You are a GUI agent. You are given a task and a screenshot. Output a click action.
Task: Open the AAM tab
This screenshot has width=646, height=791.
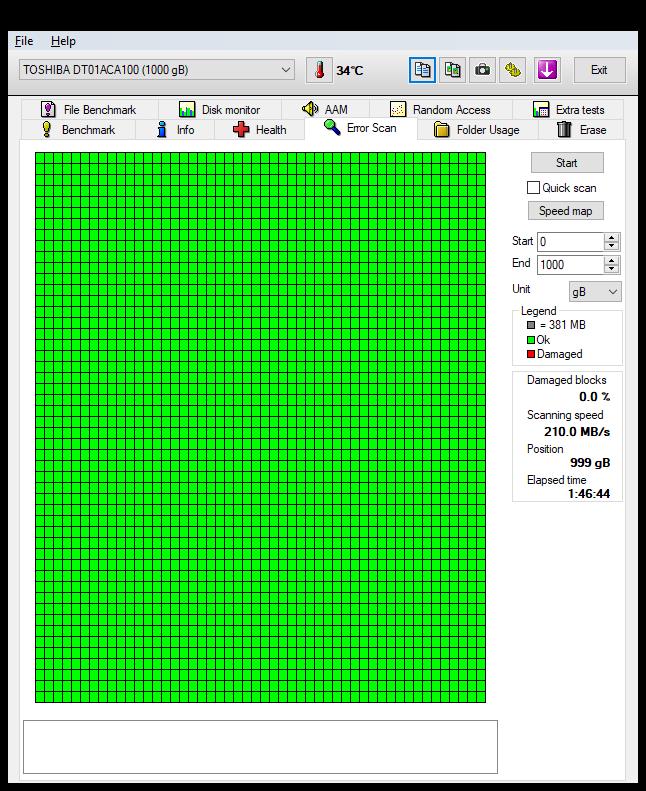point(325,109)
